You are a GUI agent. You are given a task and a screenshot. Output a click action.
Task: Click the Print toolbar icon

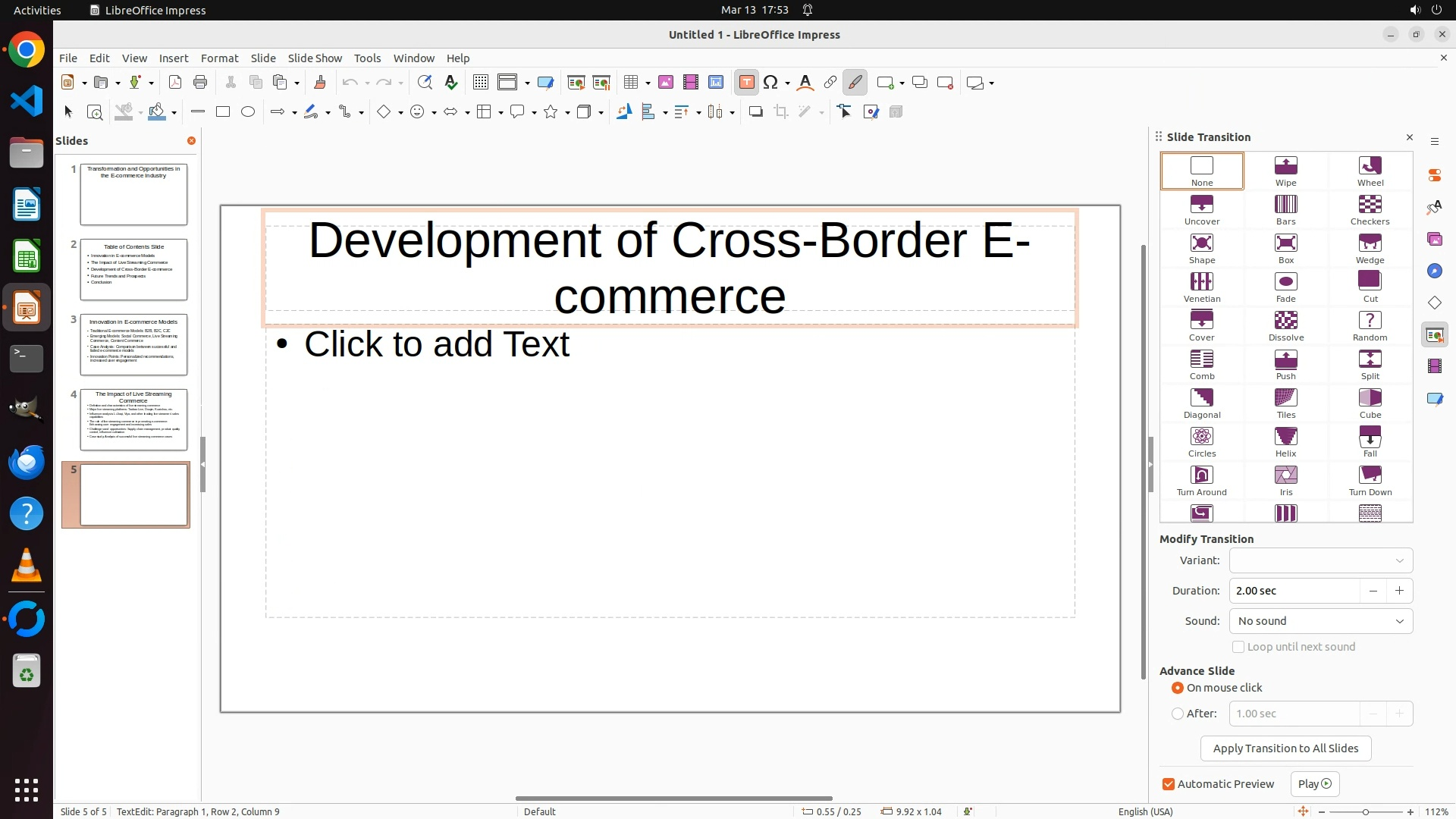point(200,83)
